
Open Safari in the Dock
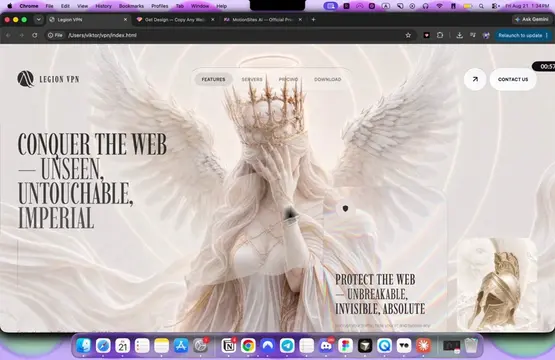tap(103, 345)
